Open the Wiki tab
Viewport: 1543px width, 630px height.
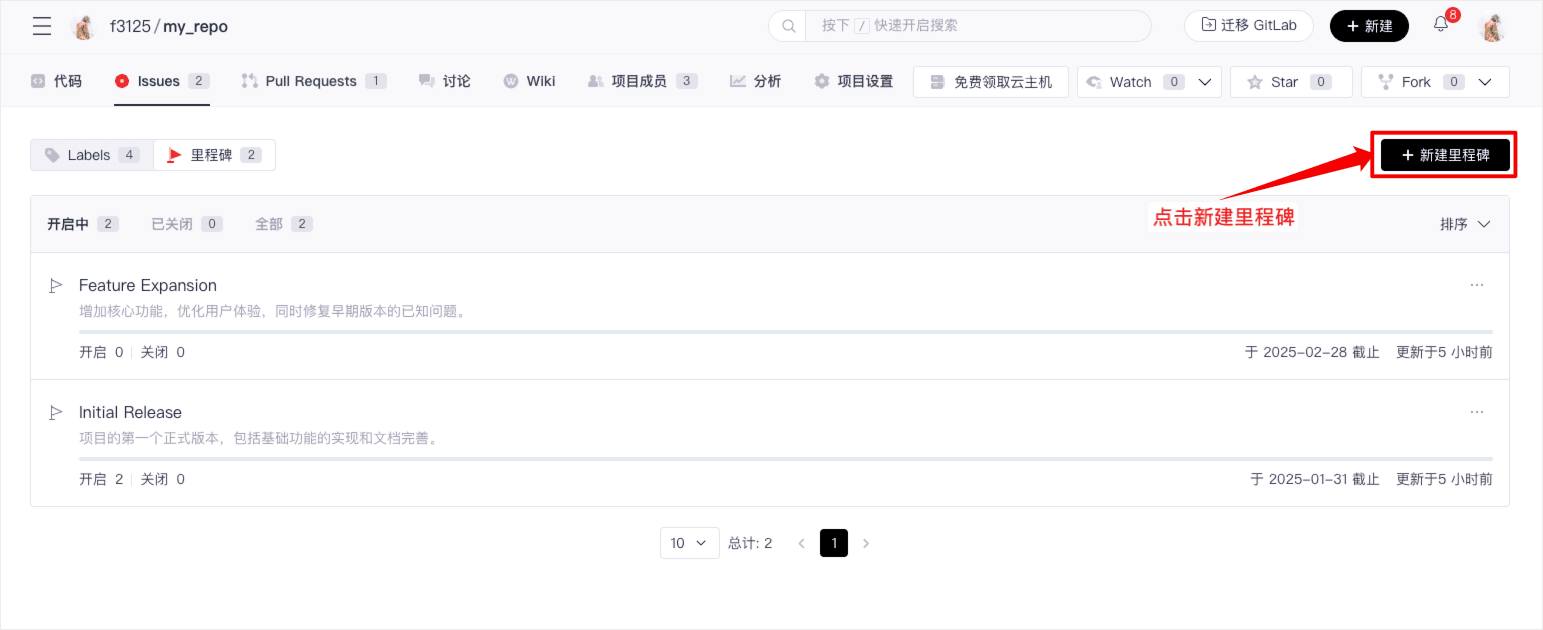[x=530, y=81]
